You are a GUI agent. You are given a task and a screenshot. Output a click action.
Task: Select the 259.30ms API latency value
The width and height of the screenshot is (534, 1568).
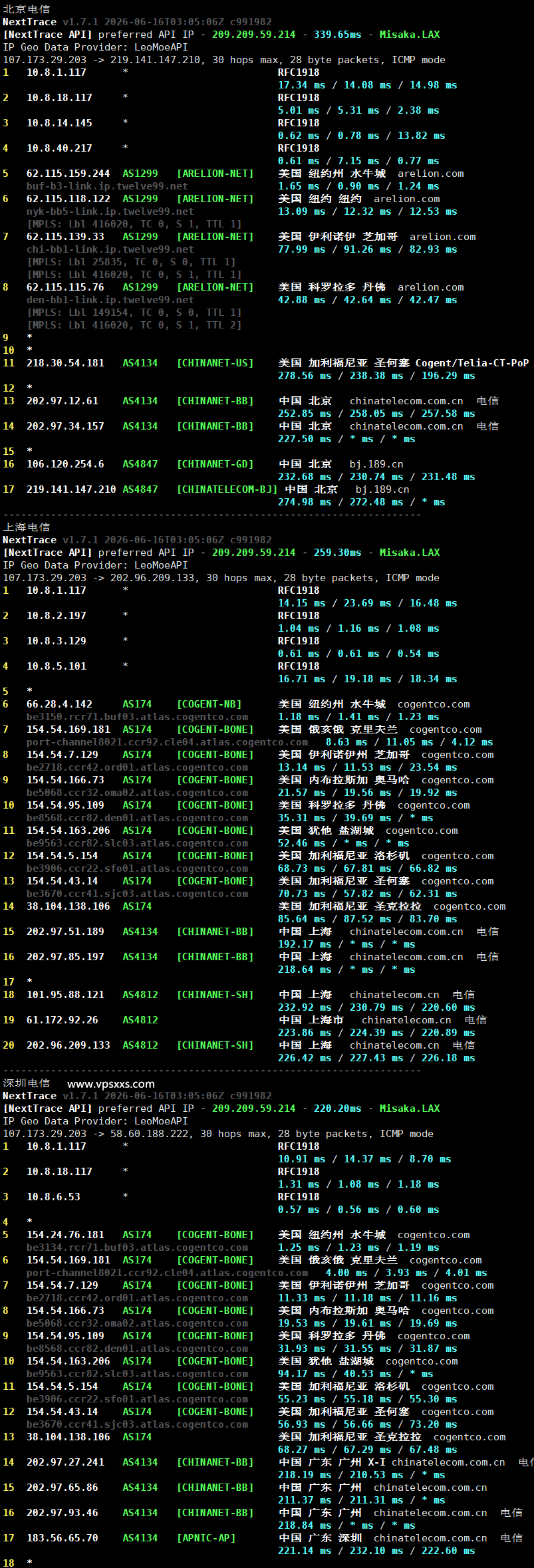pyautogui.click(x=337, y=552)
